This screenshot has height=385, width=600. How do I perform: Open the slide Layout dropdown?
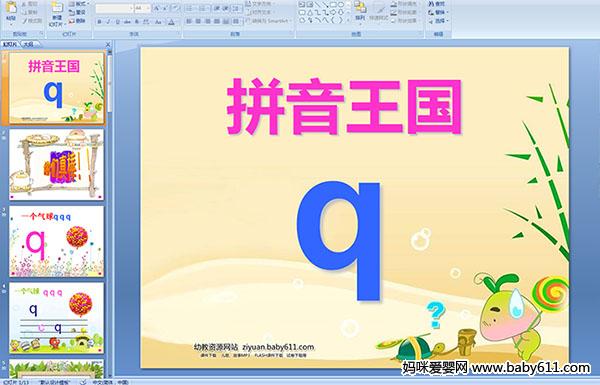(79, 4)
